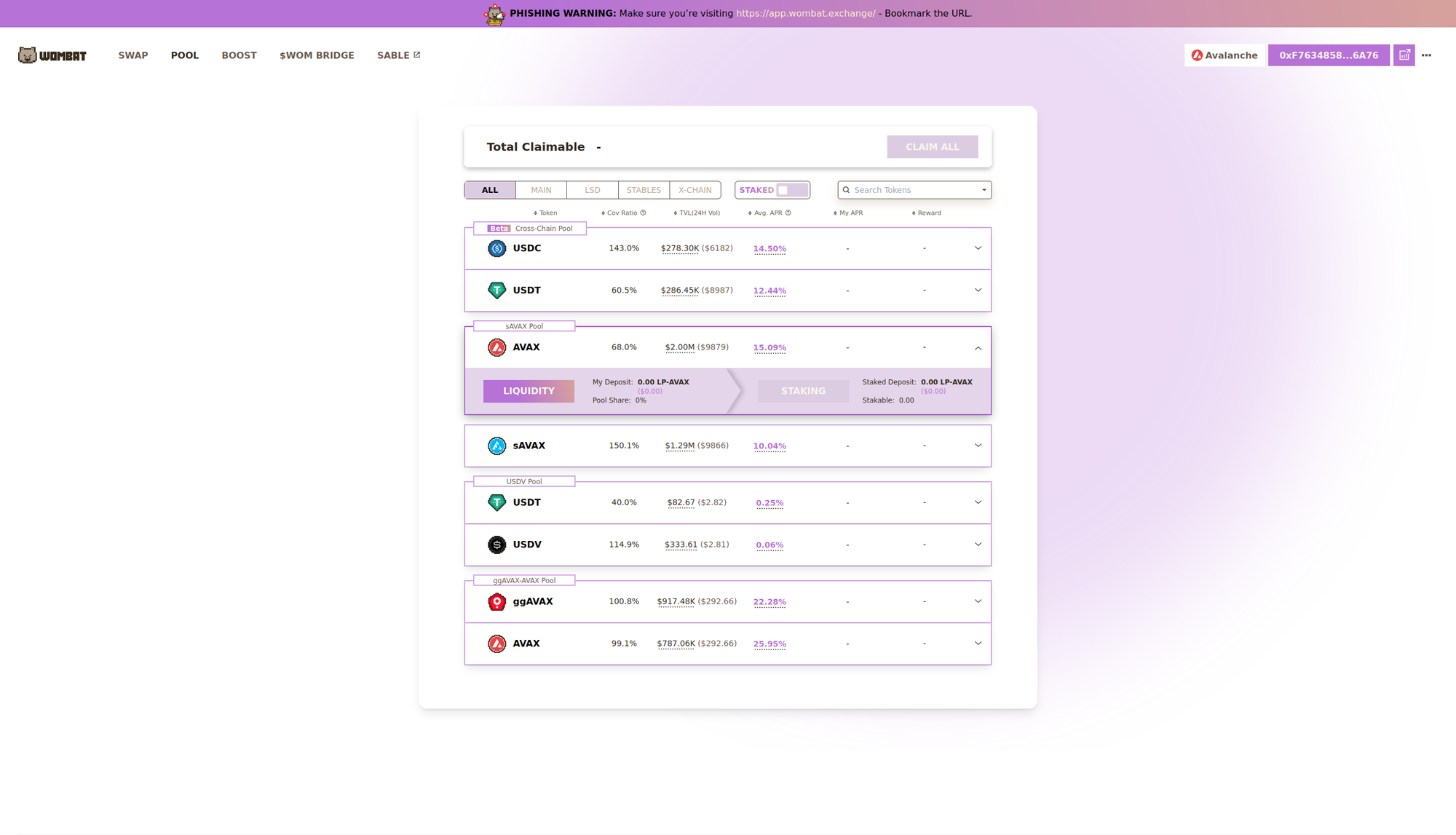Image resolution: width=1456 pixels, height=835 pixels.
Task: Click the 10.04% APR for sAVAX
Action: (769, 446)
